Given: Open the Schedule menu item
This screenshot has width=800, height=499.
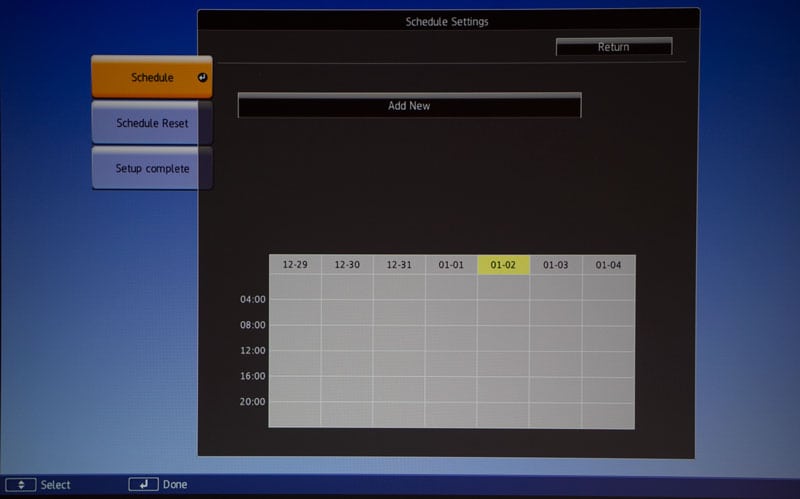Looking at the screenshot, I should (x=151, y=78).
